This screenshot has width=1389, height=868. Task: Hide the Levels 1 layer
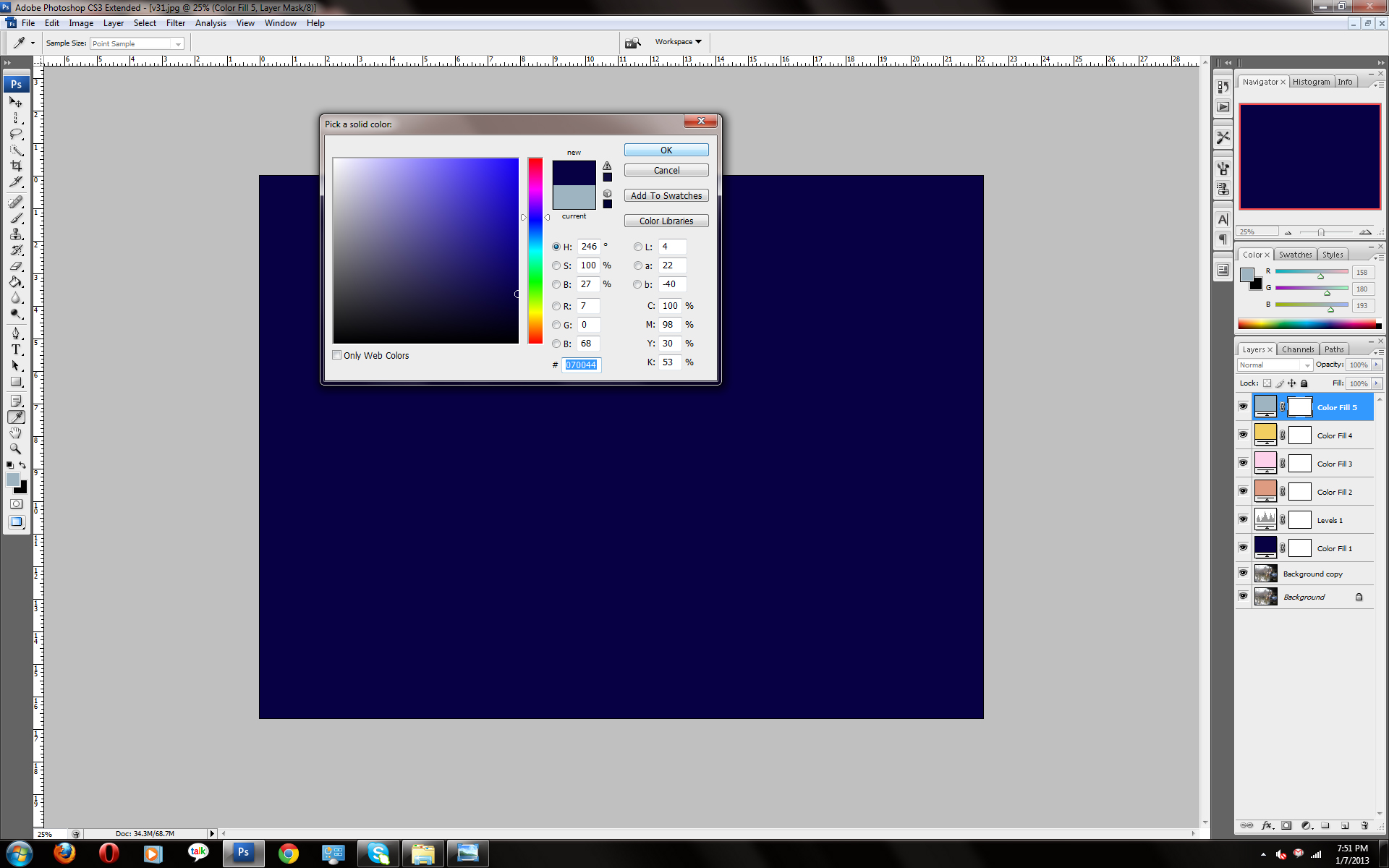(x=1243, y=519)
